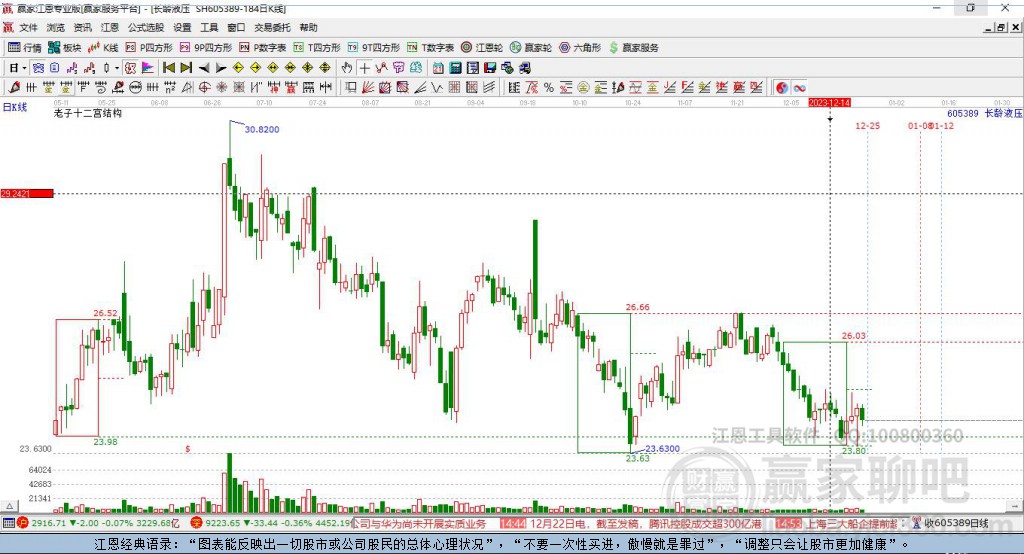Launch the 赢家轮 wheel tool
This screenshot has height=554, width=1024.
(x=531, y=48)
